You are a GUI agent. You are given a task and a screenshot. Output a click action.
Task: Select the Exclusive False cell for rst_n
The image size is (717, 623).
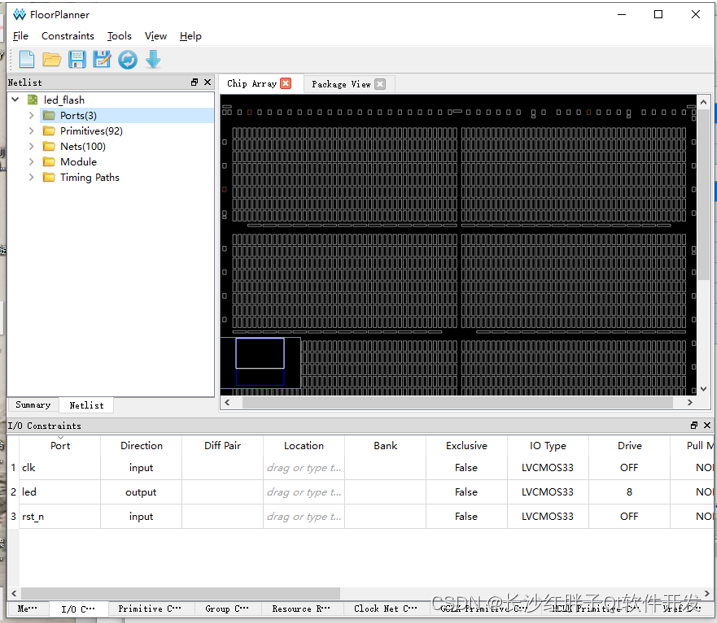(466, 516)
